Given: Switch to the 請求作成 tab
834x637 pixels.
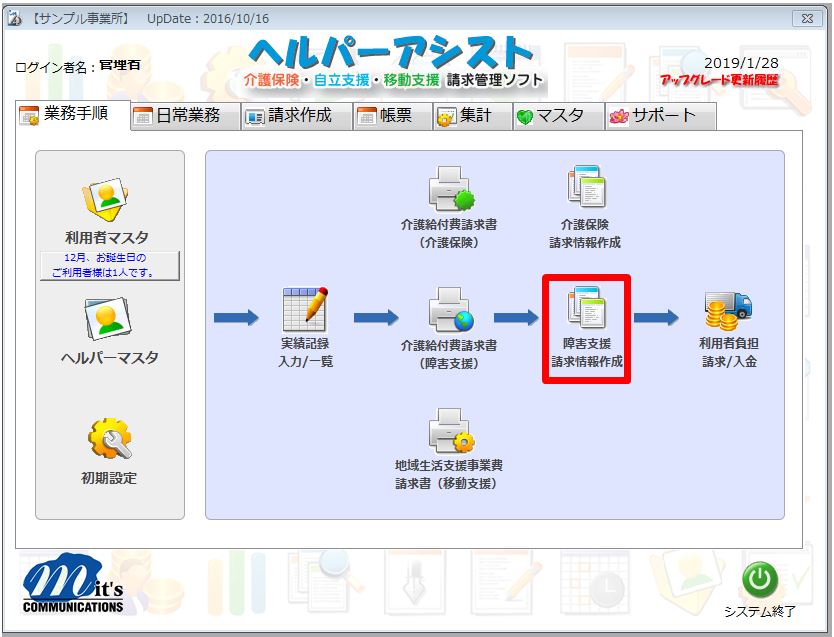Looking at the screenshot, I should pyautogui.click(x=297, y=116).
